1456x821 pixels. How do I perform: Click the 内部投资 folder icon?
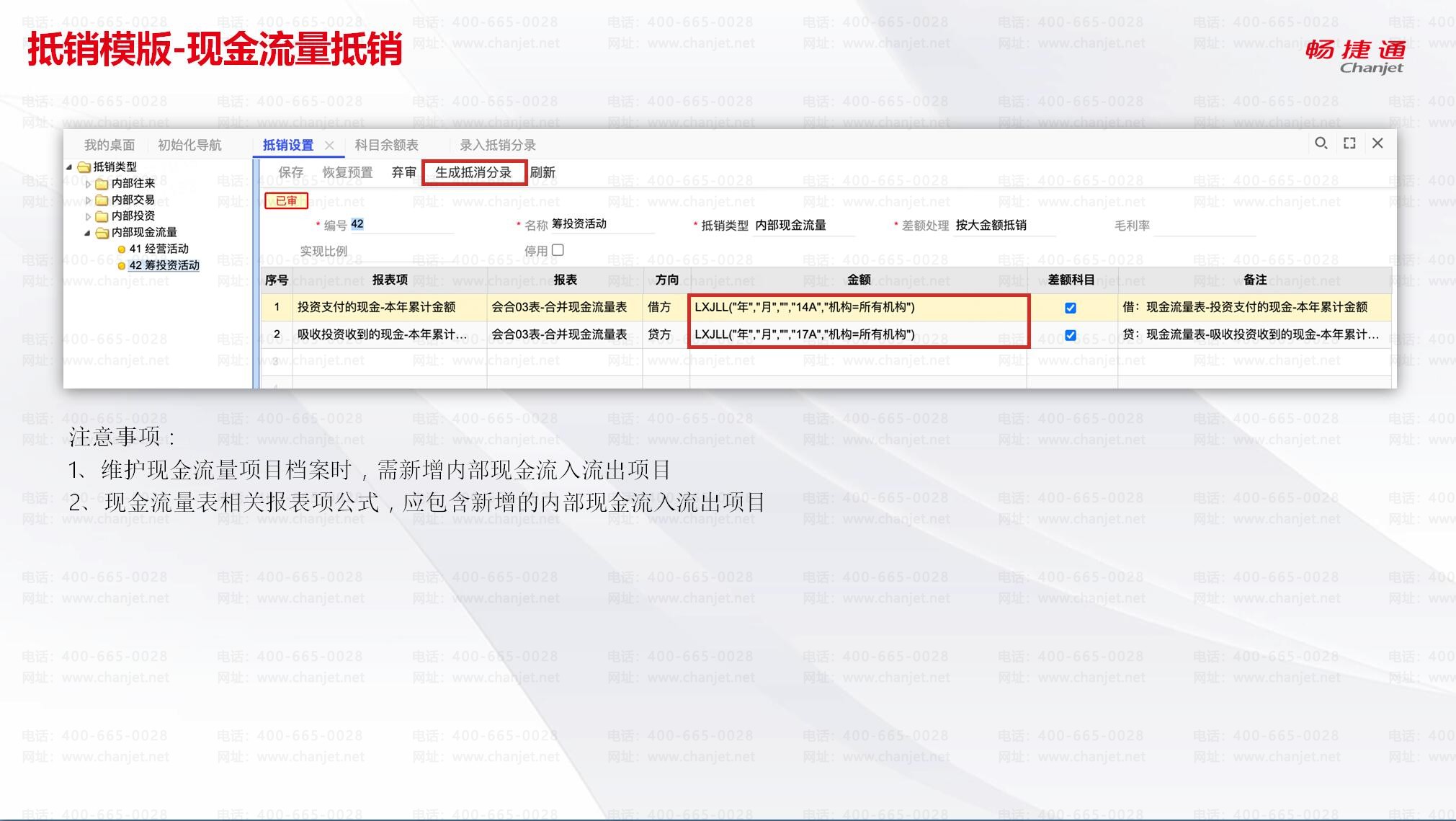[102, 216]
